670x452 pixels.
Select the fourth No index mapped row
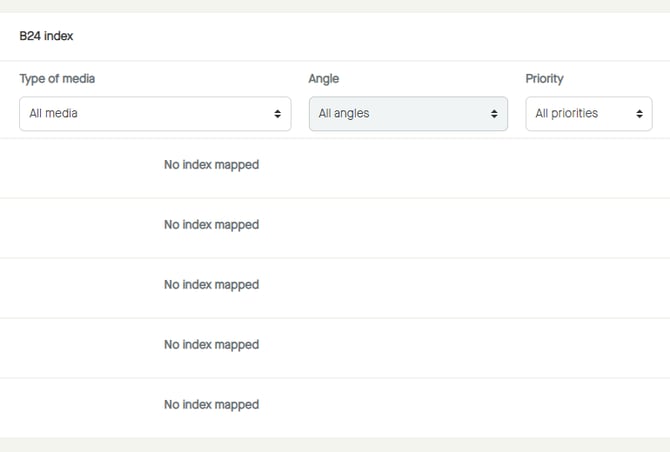[x=211, y=345]
